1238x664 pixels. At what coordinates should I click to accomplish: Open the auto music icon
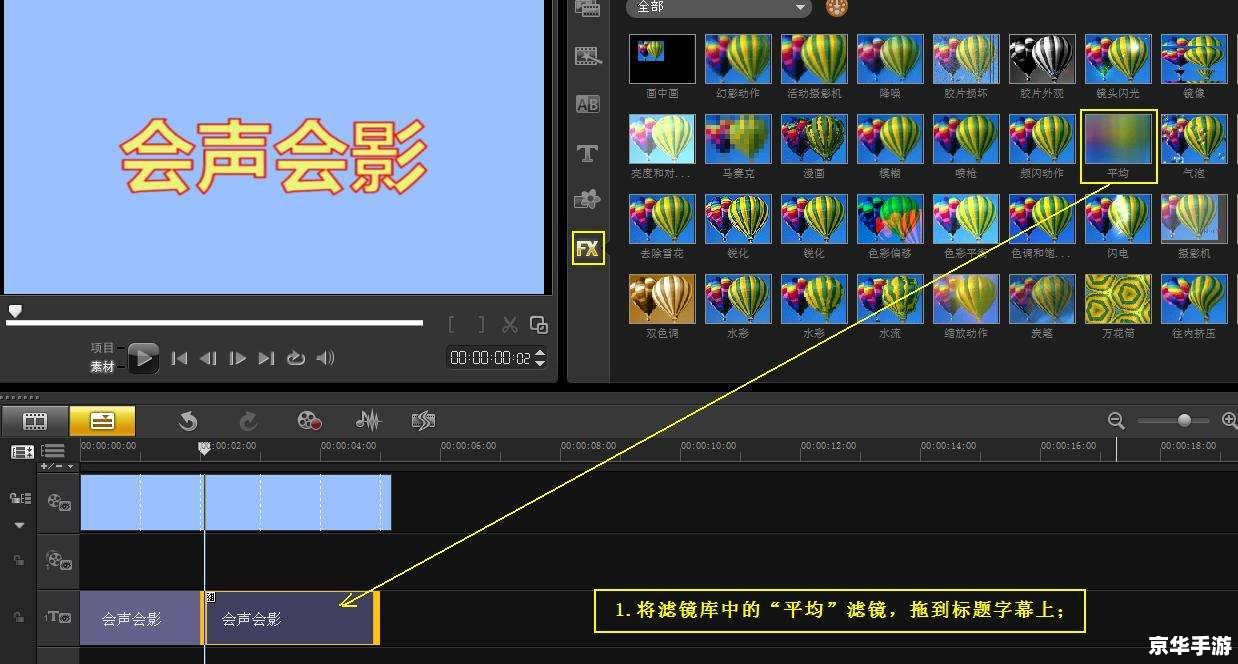pyautogui.click(x=423, y=421)
